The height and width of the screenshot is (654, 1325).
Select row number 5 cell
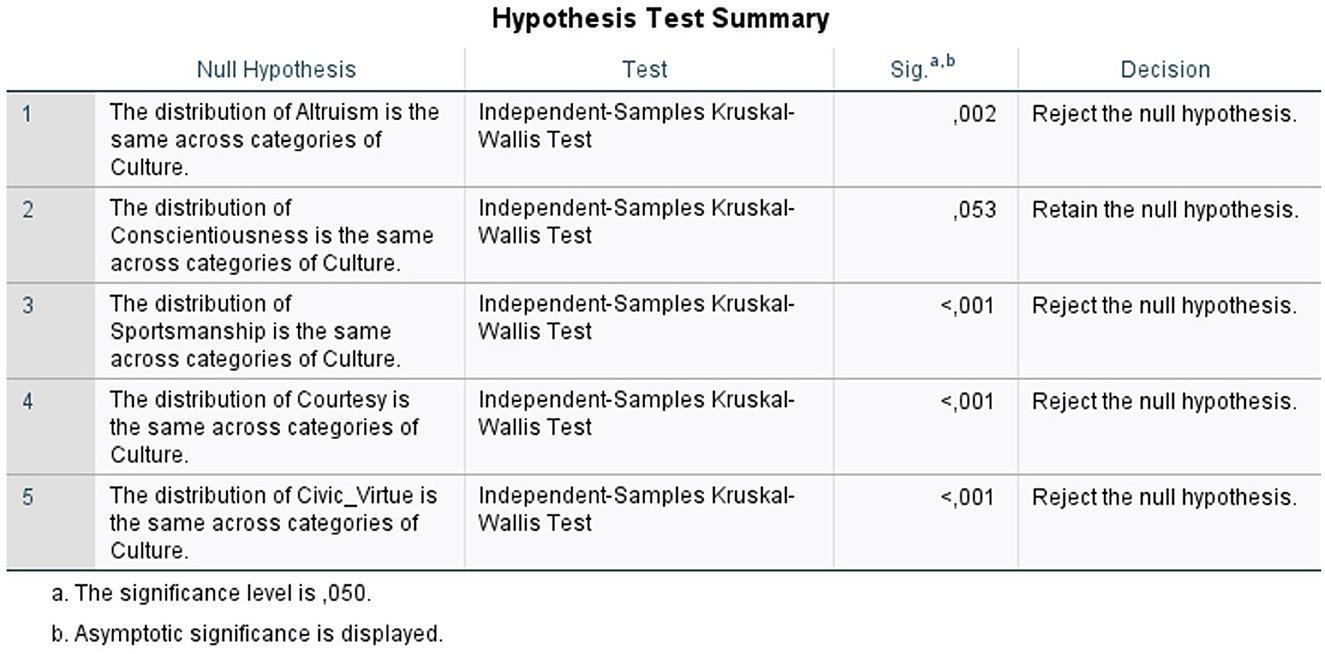click(51, 522)
